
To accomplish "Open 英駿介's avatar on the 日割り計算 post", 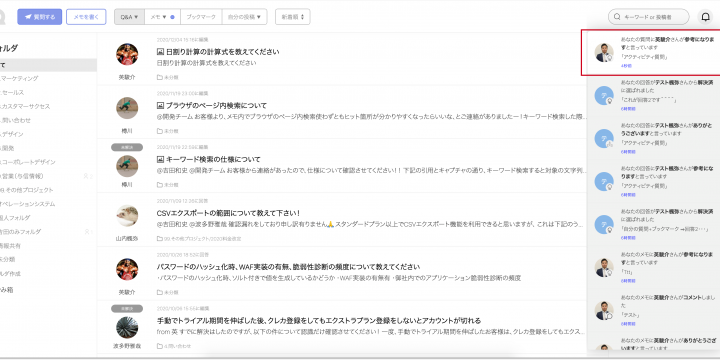I will pos(127,54).
